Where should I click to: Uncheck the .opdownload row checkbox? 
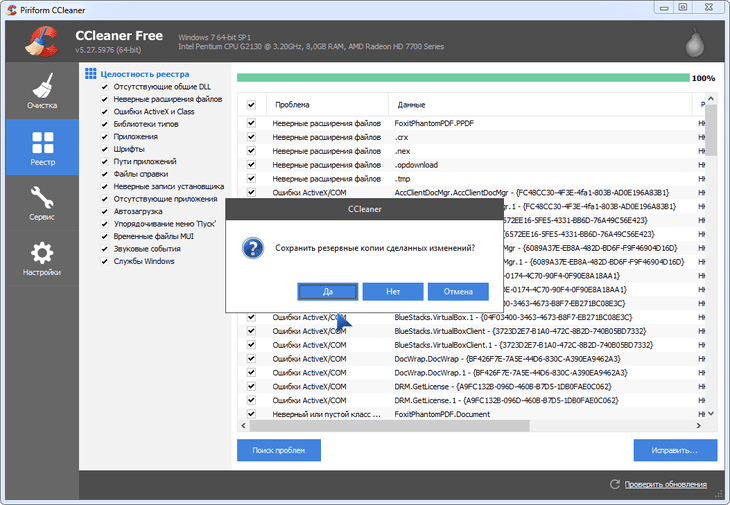pos(251,164)
